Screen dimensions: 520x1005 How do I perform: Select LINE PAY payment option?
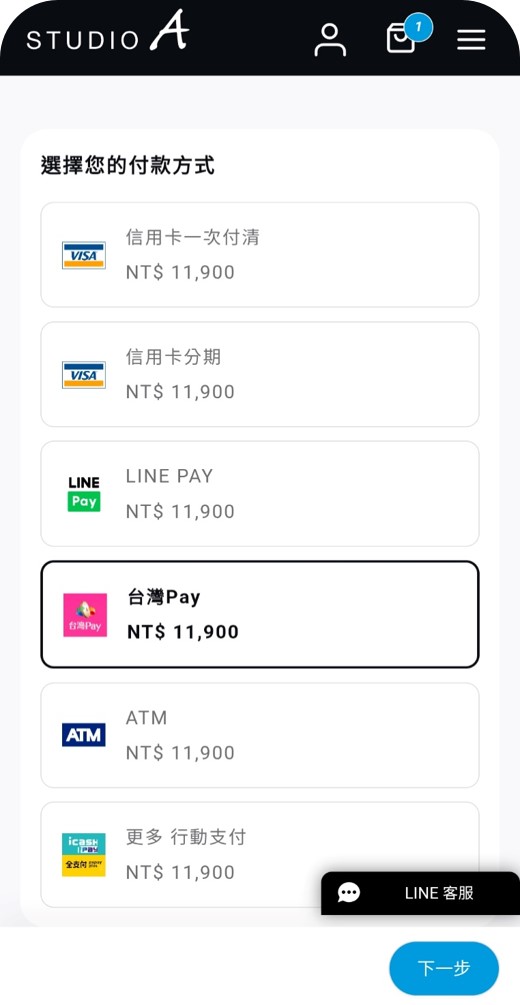click(x=260, y=494)
